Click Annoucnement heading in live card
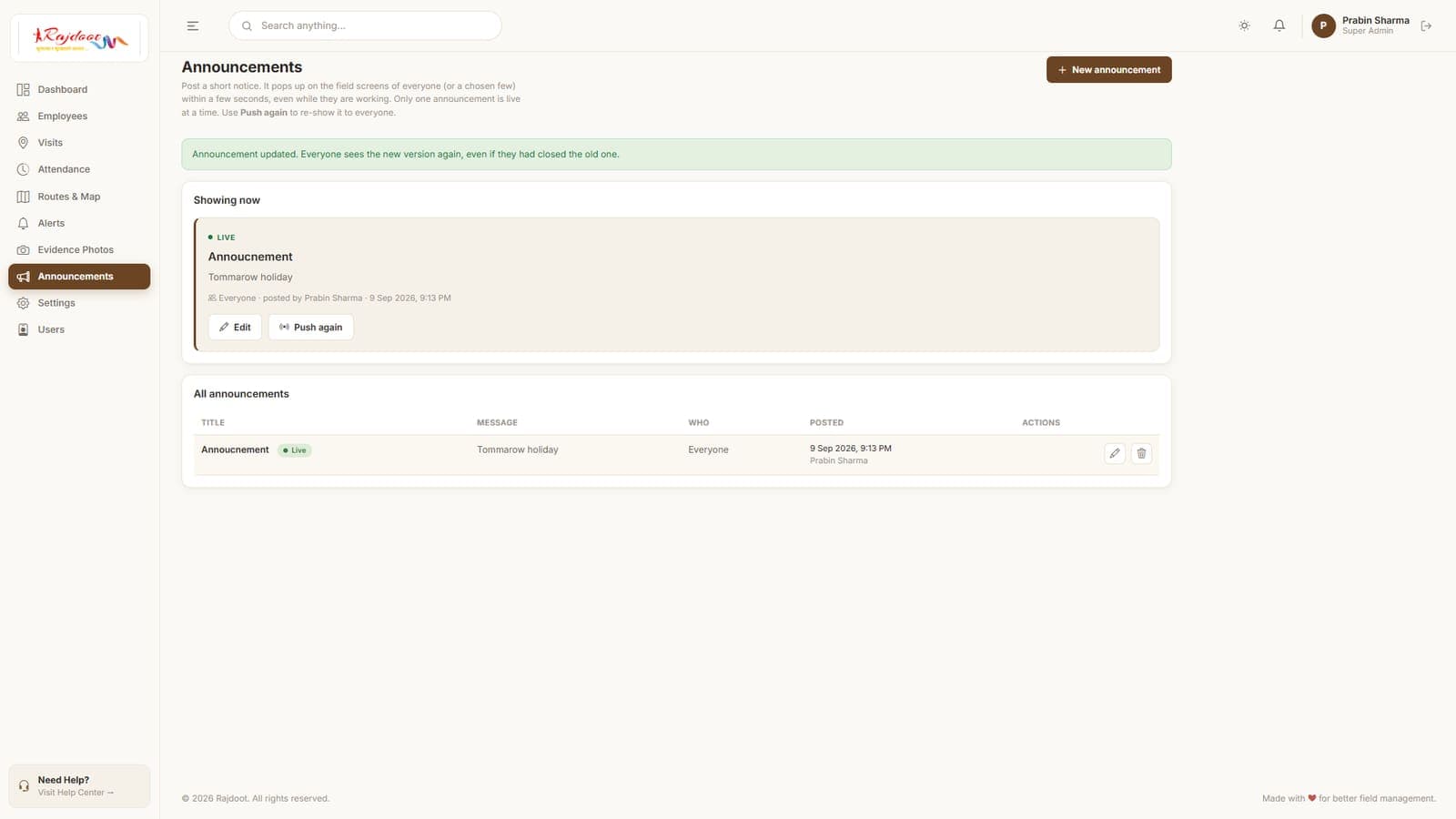1456x819 pixels. coord(250,257)
